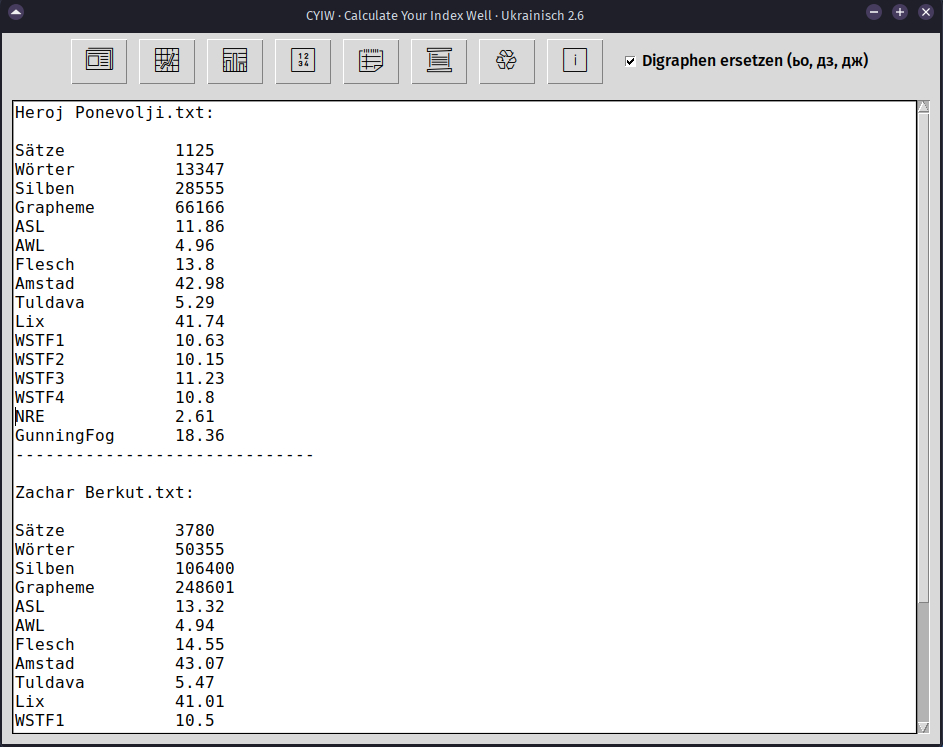Click the 'Digraphen ersetzen (ьо, дз, дж)' label
The image size is (943, 747).
point(755,61)
